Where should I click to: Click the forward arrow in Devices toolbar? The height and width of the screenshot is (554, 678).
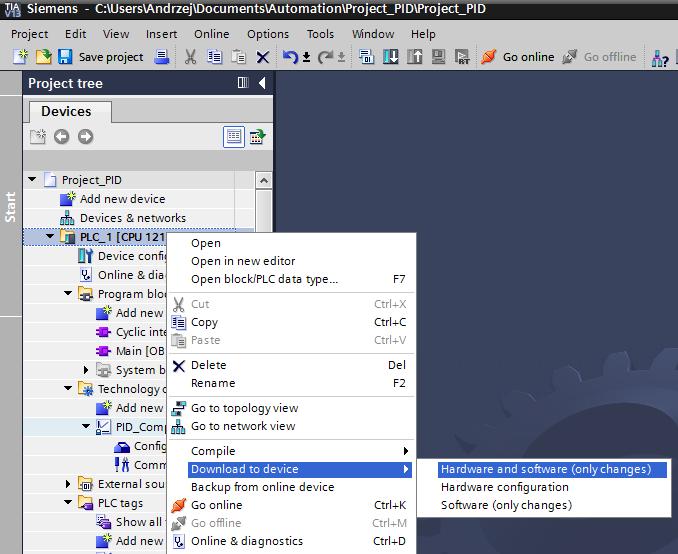85,137
